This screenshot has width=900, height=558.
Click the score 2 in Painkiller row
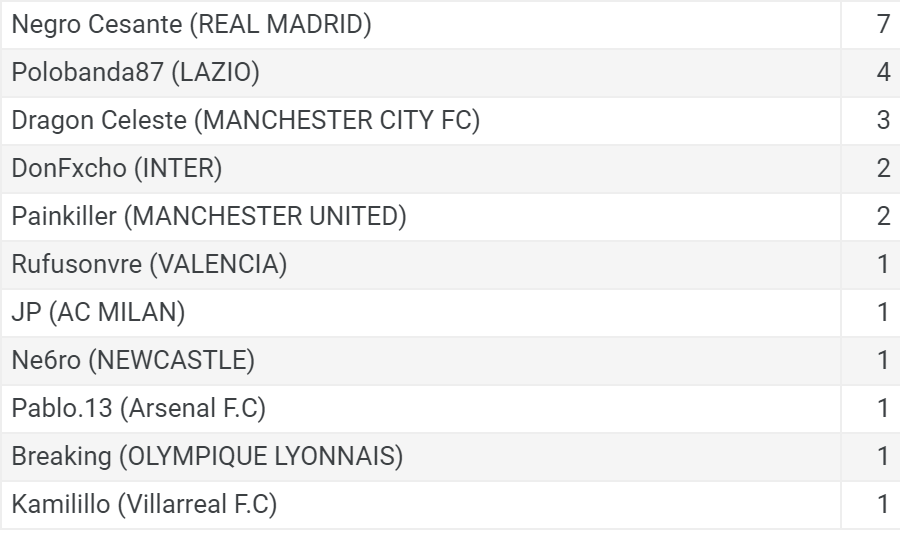pyautogui.click(x=883, y=216)
